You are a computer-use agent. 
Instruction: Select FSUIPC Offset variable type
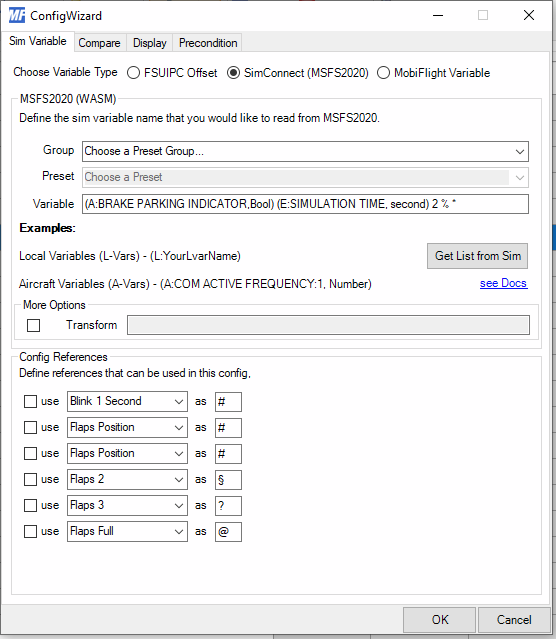172,73
